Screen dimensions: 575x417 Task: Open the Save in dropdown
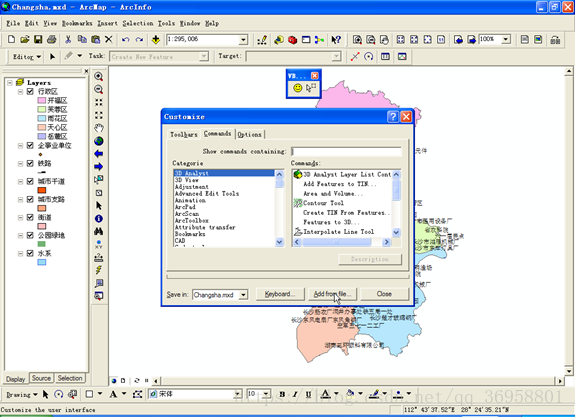click(243, 295)
